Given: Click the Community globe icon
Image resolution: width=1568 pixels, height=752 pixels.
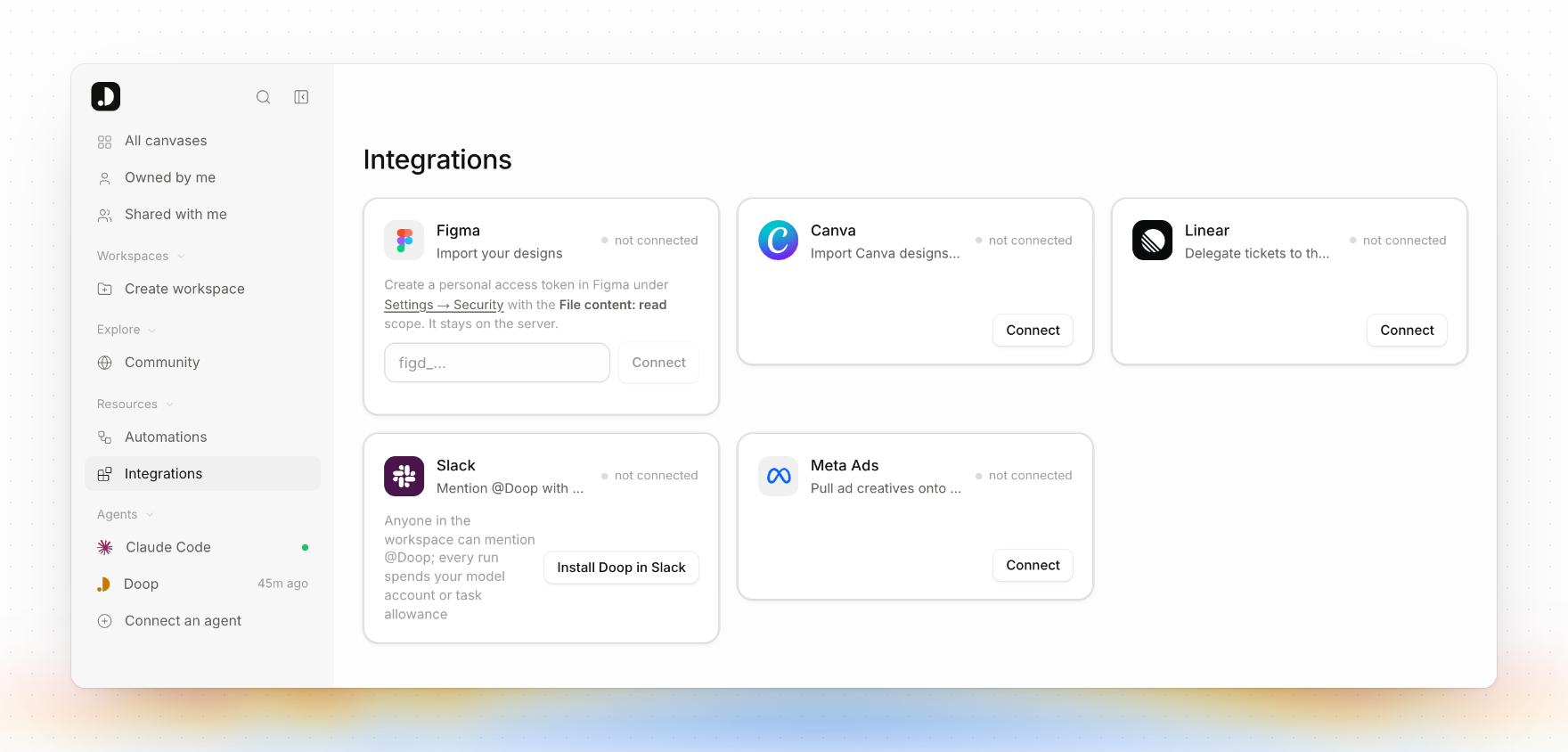Looking at the screenshot, I should 105,363.
